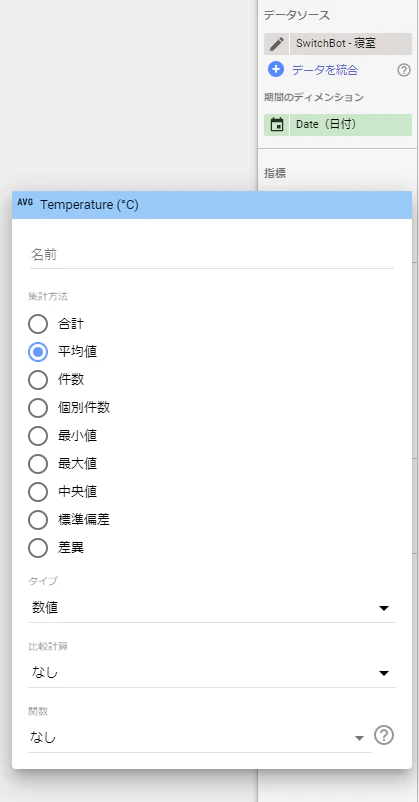Open the help icon beside 関数 dropdown
The width and height of the screenshot is (419, 802).
(x=384, y=736)
